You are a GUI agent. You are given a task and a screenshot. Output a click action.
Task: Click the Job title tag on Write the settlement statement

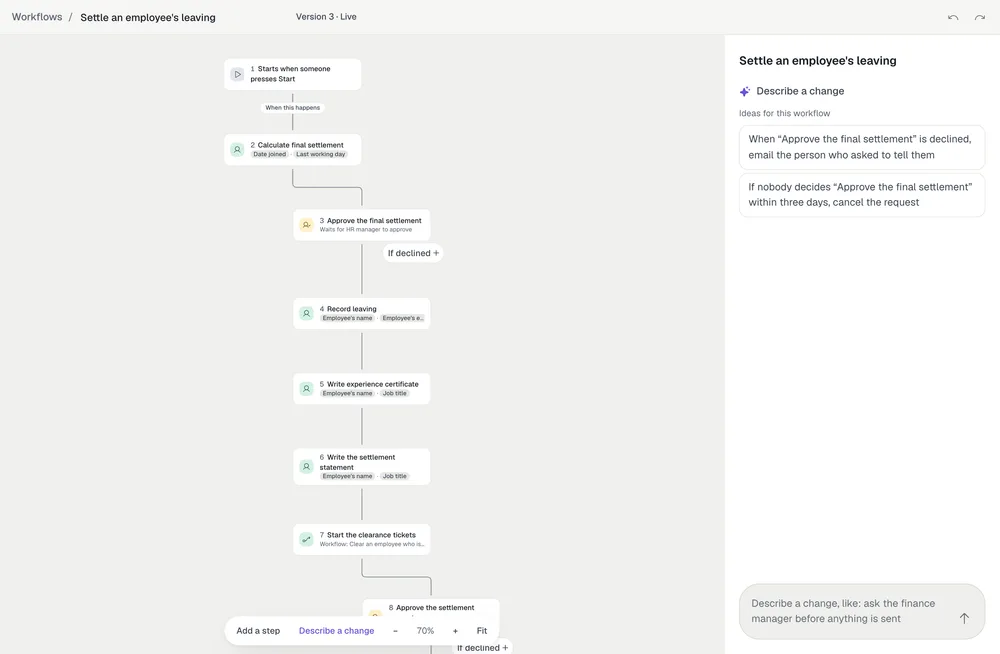pyautogui.click(x=395, y=476)
